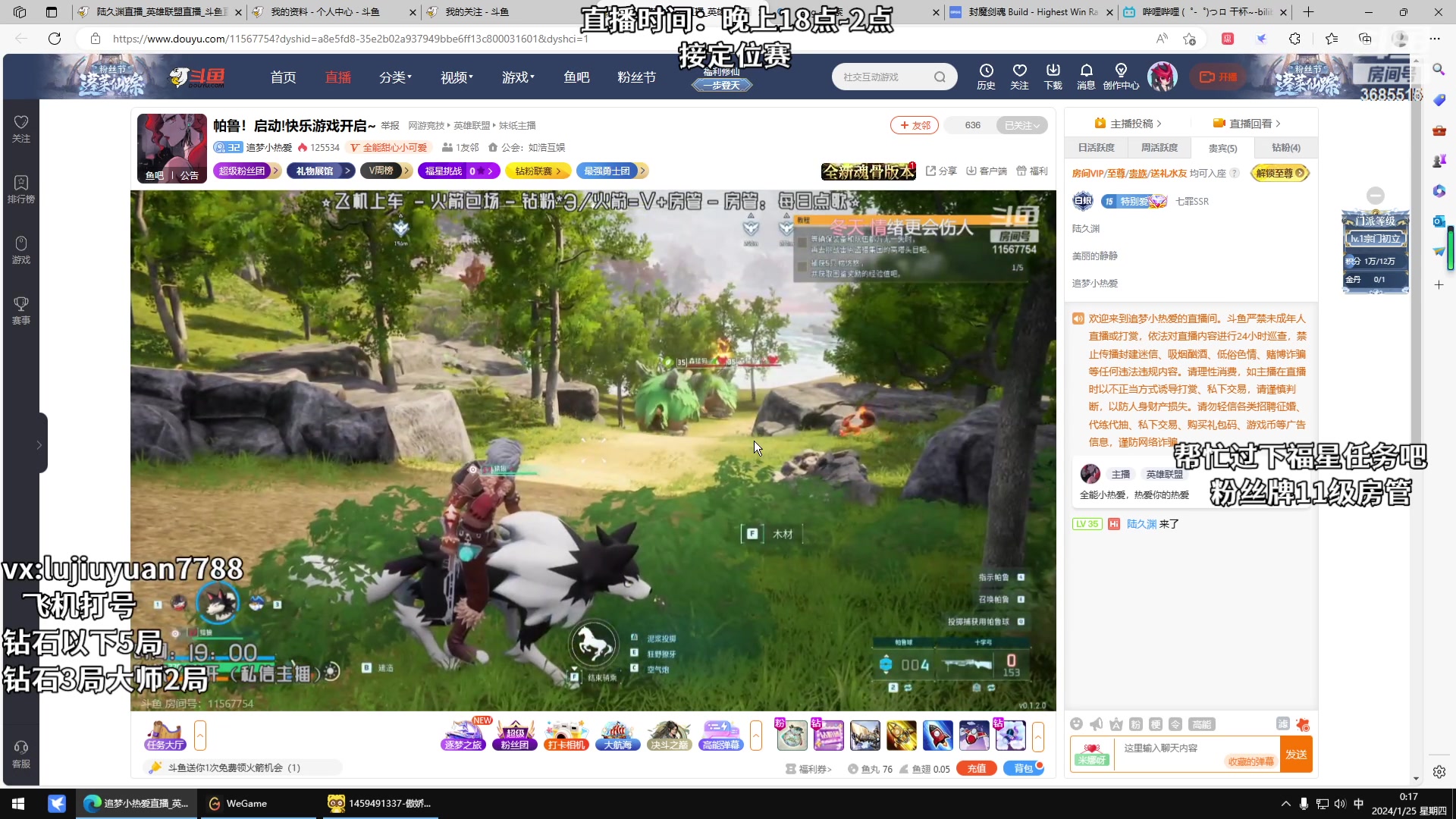Open 游戏 dropdown in nav bar

tap(518, 77)
